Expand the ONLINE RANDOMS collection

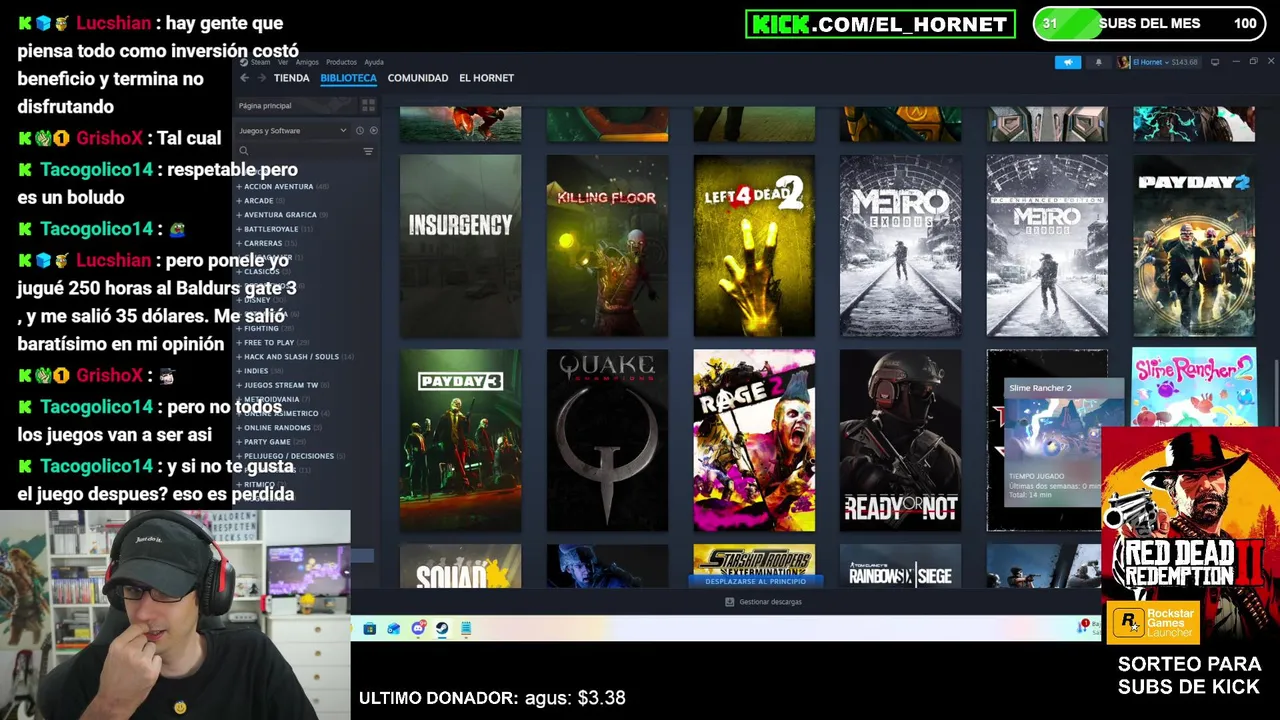coord(280,427)
